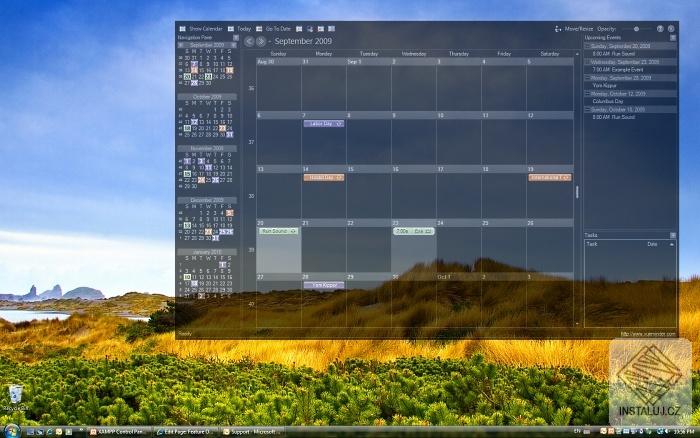The width and height of the screenshot is (700, 438).
Task: Switch to Edit Page Feature taskbar button
Action: 185,432
